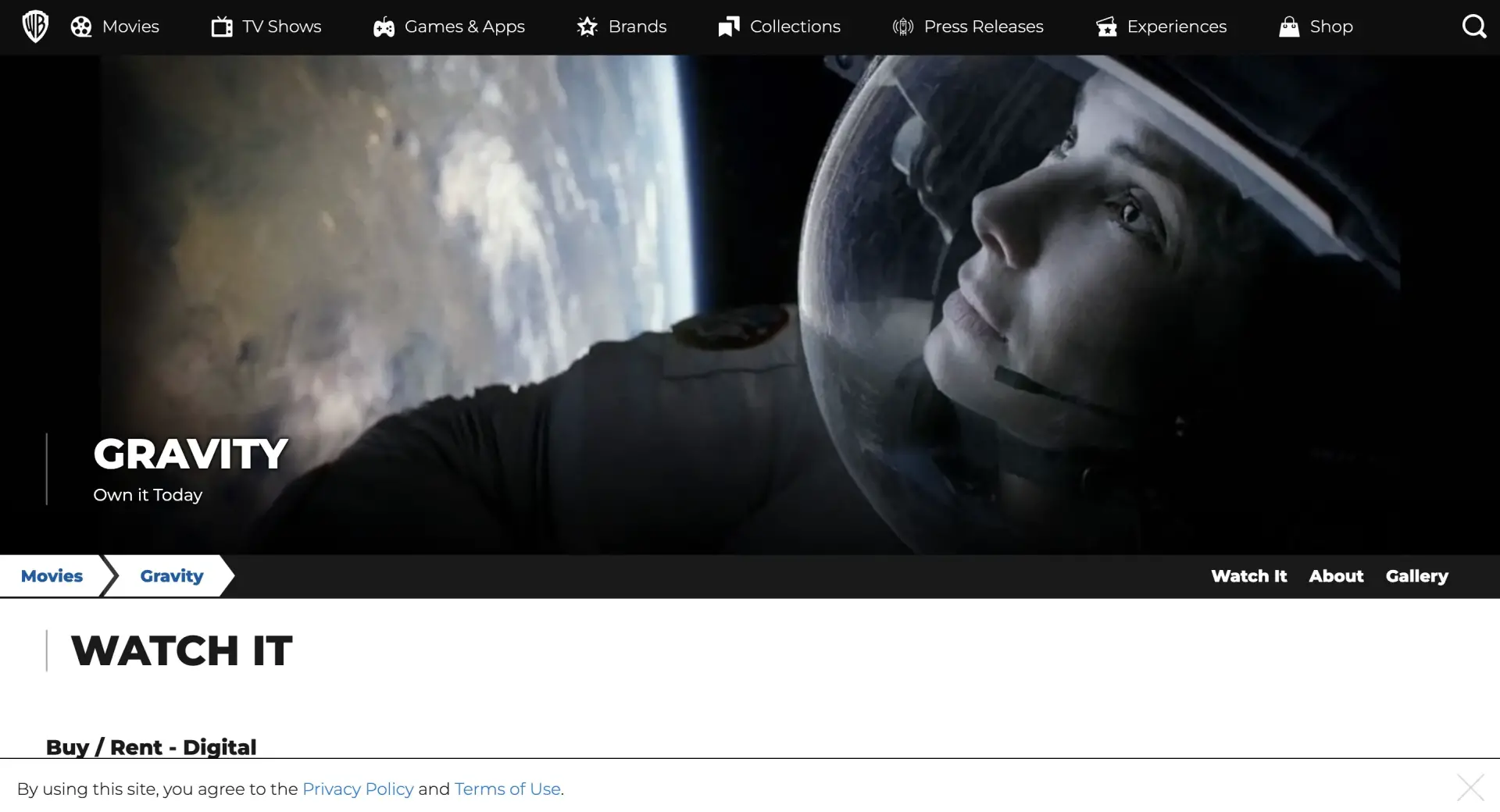Viewport: 1500px width, 812px height.
Task: Click the Collections flag icon
Action: tap(729, 27)
